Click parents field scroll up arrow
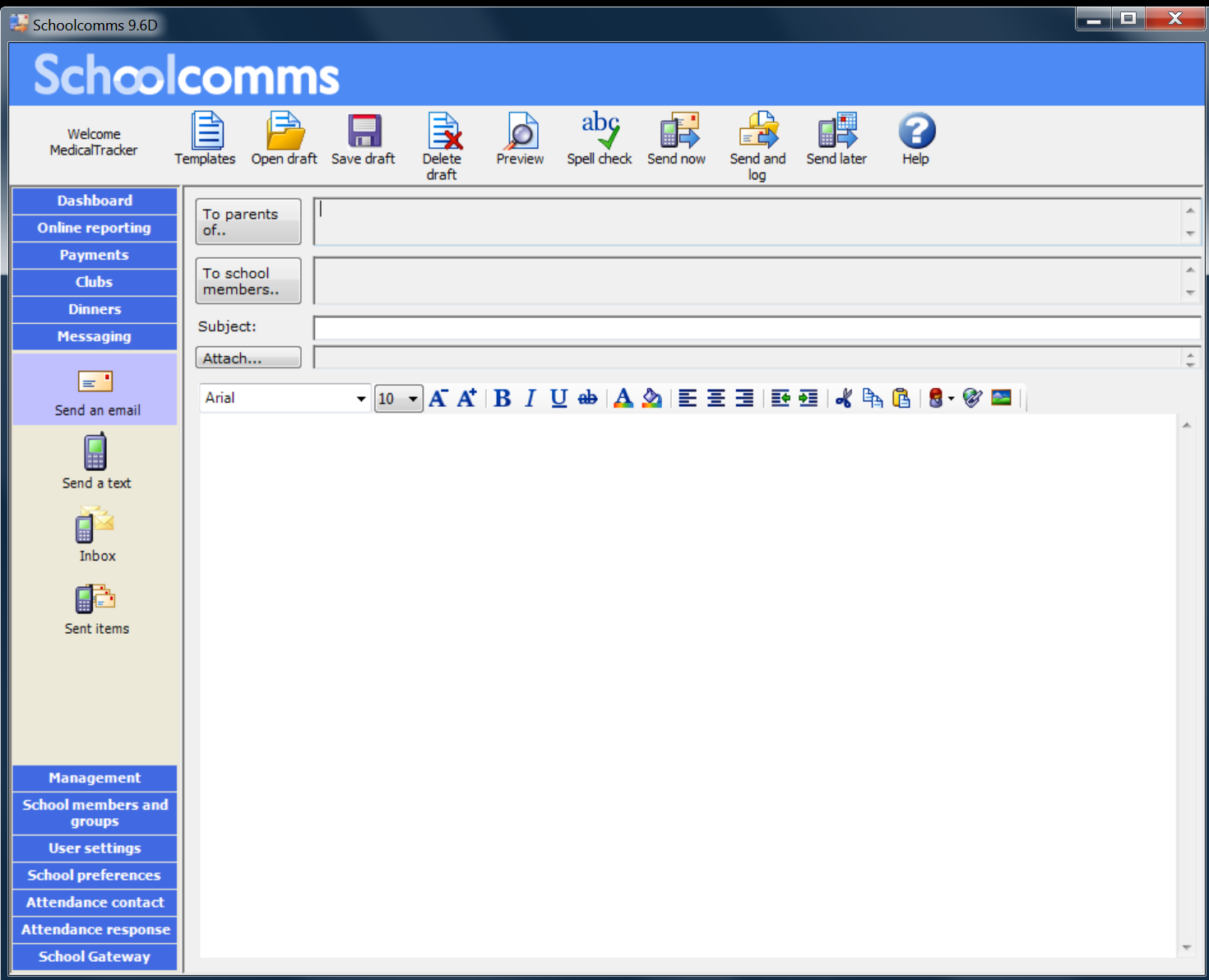Image resolution: width=1209 pixels, height=980 pixels. (1190, 210)
